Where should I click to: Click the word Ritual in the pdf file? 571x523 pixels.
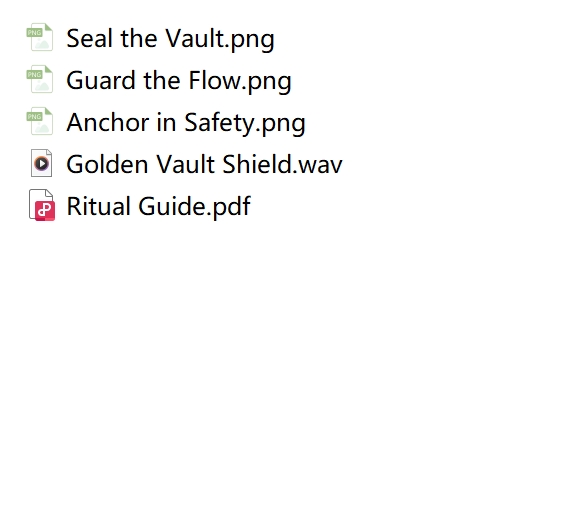(98, 206)
